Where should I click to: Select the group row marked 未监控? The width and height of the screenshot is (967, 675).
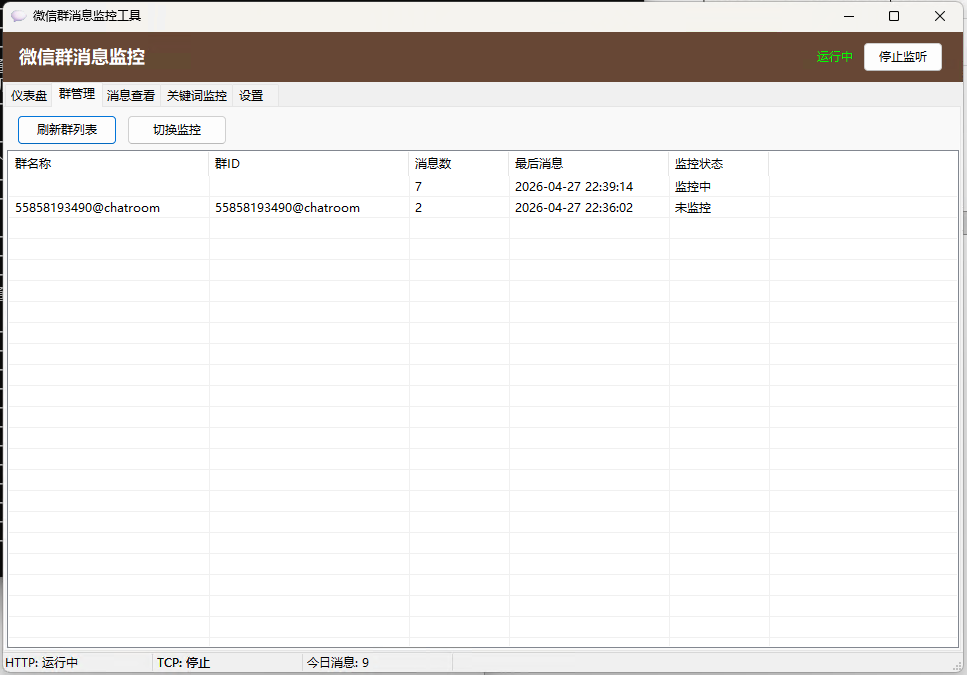[x=300, y=207]
